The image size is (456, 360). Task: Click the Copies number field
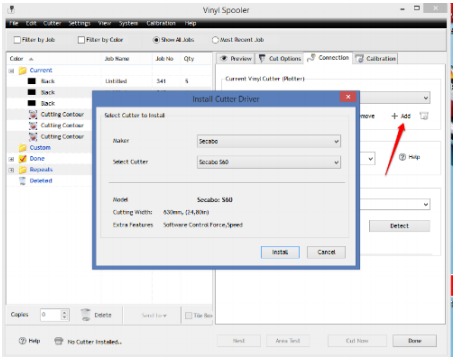50,315
